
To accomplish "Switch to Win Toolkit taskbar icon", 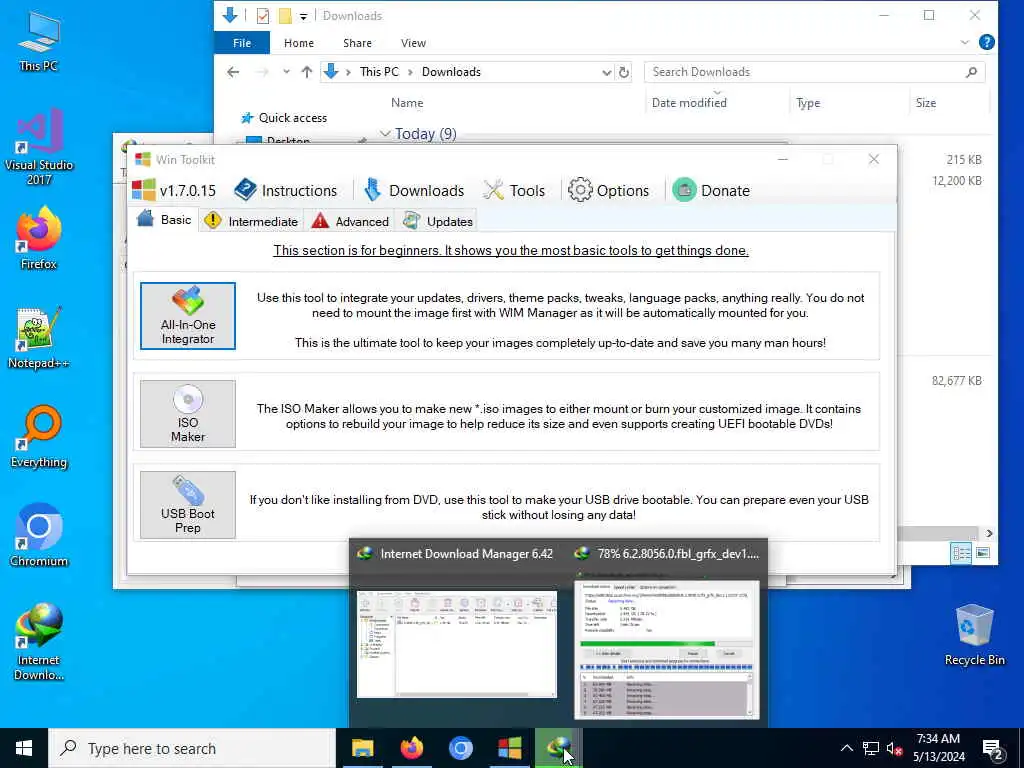I will coord(509,748).
